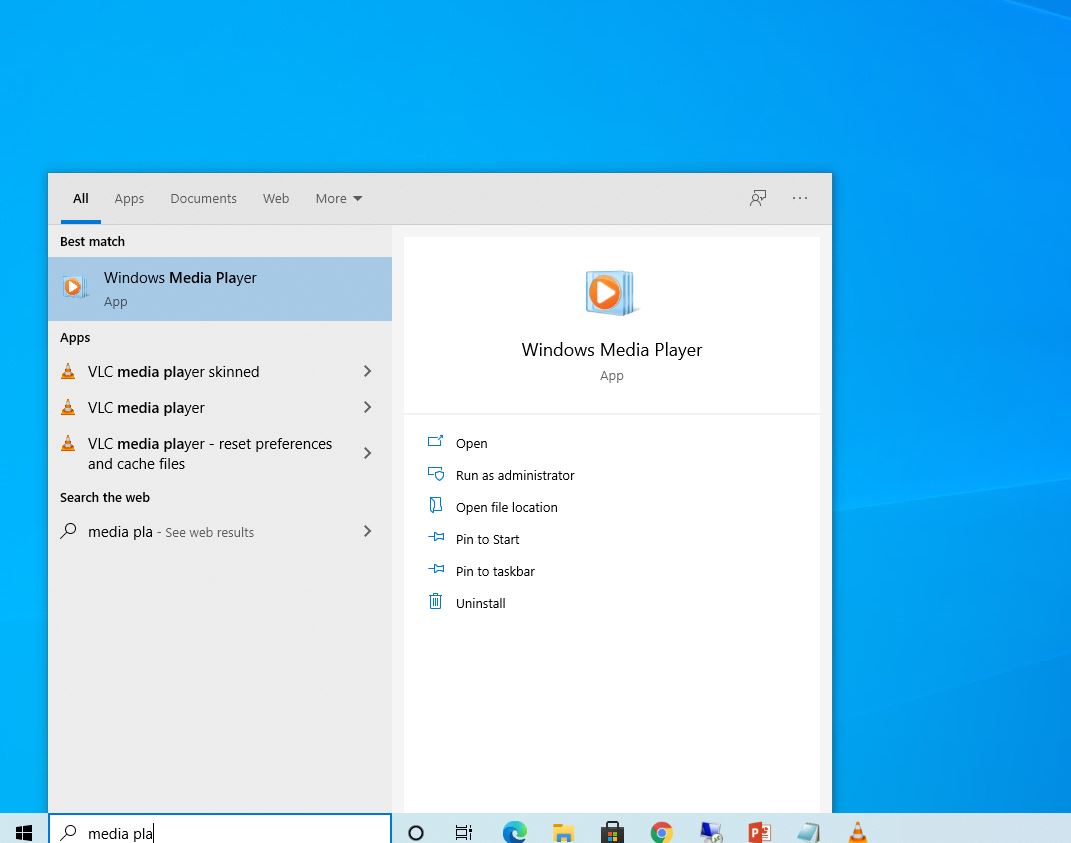This screenshot has height=843, width=1071.
Task: Select the VLC media player icon in results
Action: (x=67, y=407)
